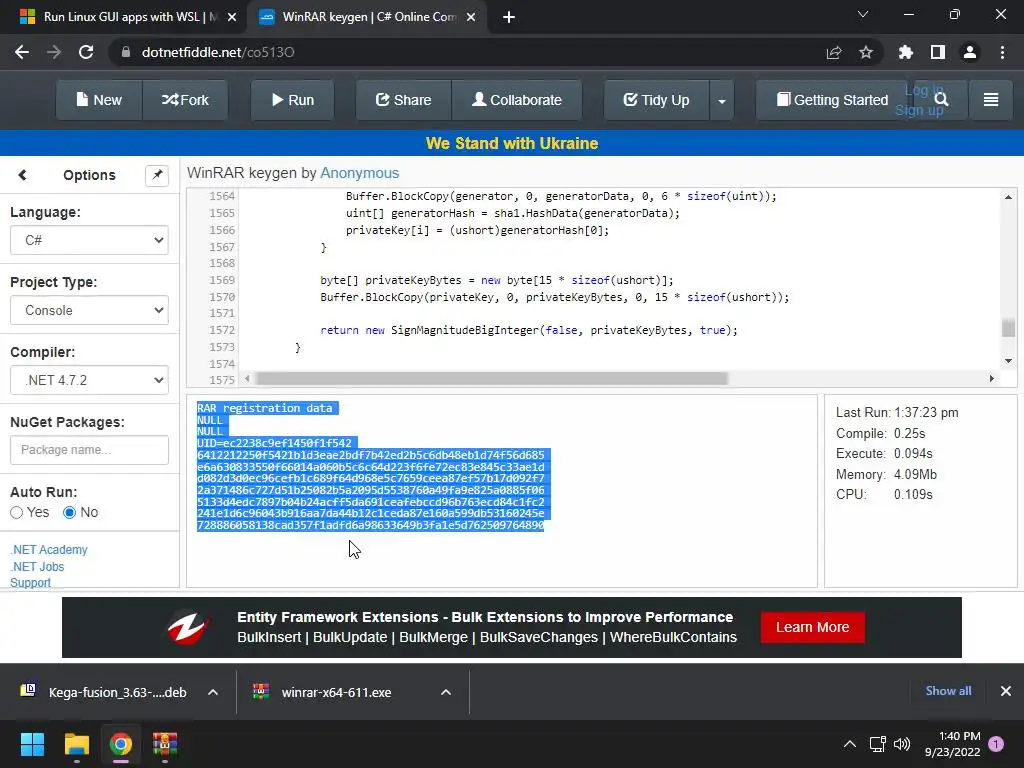Screen dimensions: 1024x768
Task: Pin the Options panel
Action: click(157, 175)
